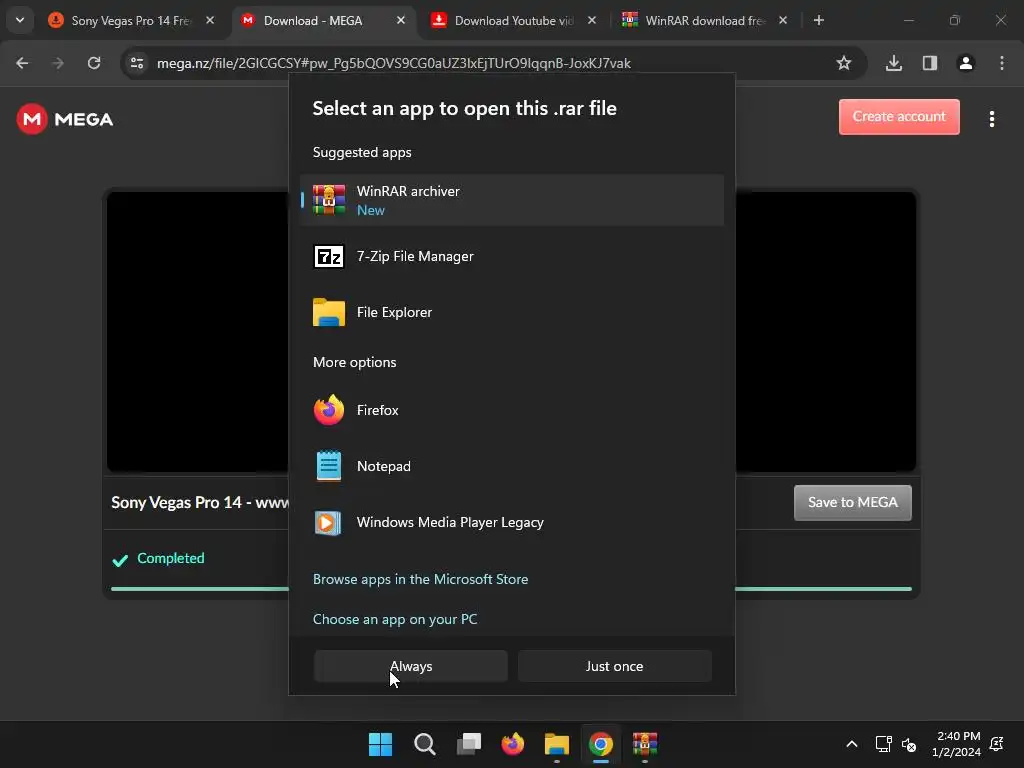Close the Sony Vegas Pro 14 tab
Screen dimensions: 1024x768
coord(210,20)
